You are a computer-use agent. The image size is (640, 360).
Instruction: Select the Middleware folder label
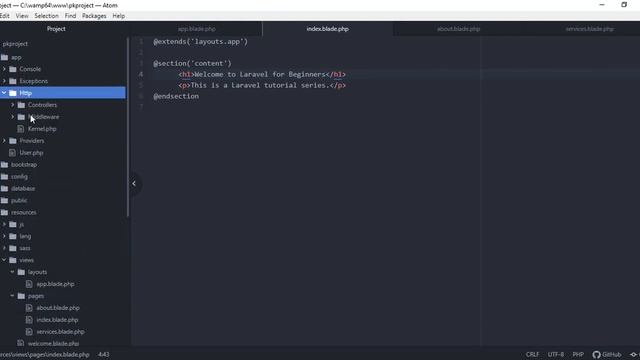[44, 117]
